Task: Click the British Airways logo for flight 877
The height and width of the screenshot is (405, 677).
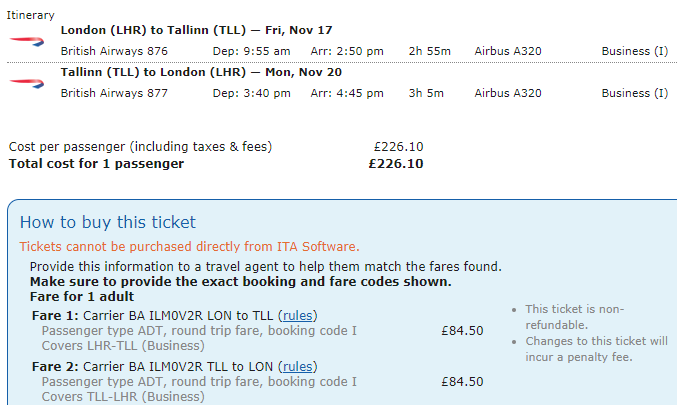Action: click(x=22, y=82)
